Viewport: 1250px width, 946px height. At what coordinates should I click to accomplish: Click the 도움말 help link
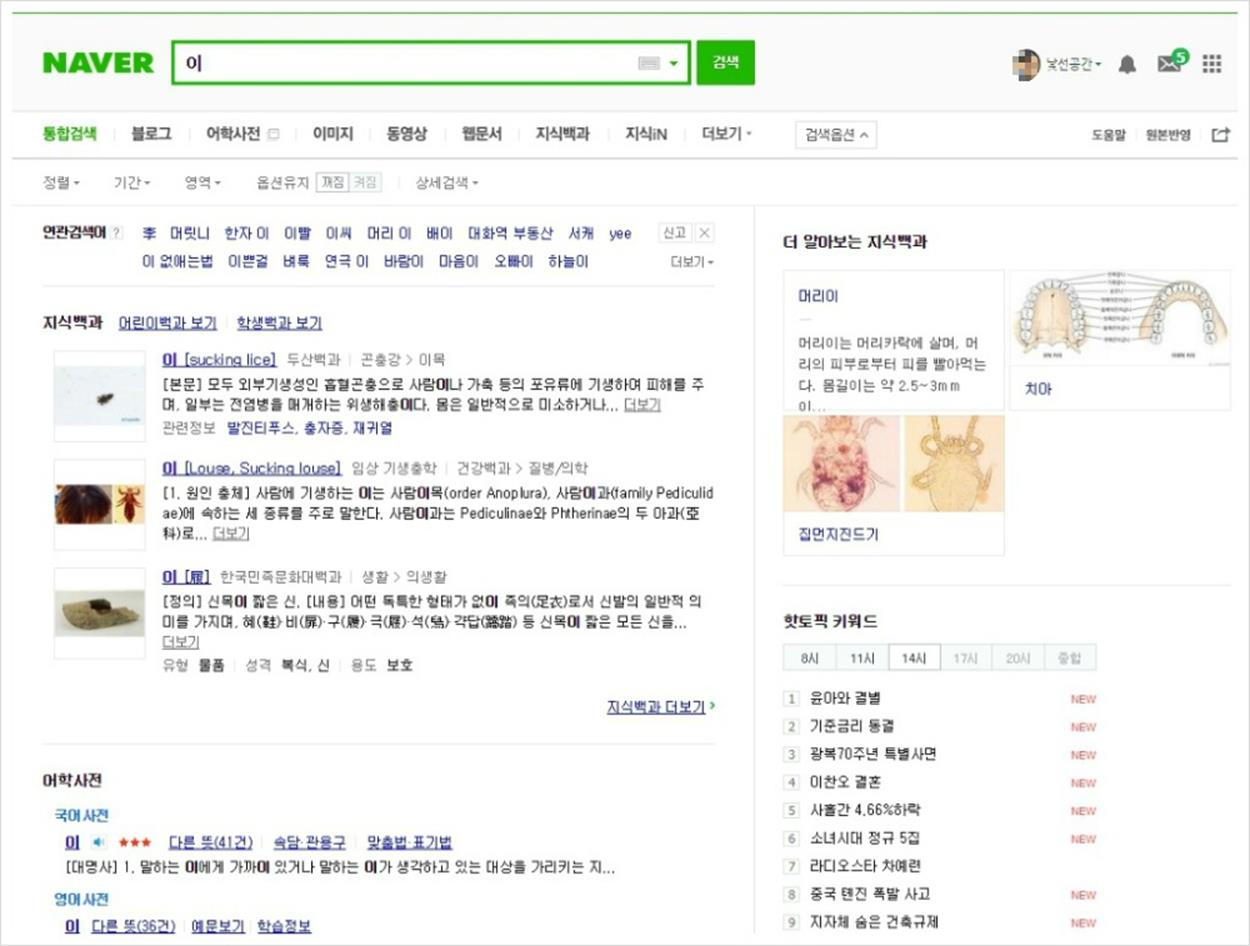coord(1109,135)
